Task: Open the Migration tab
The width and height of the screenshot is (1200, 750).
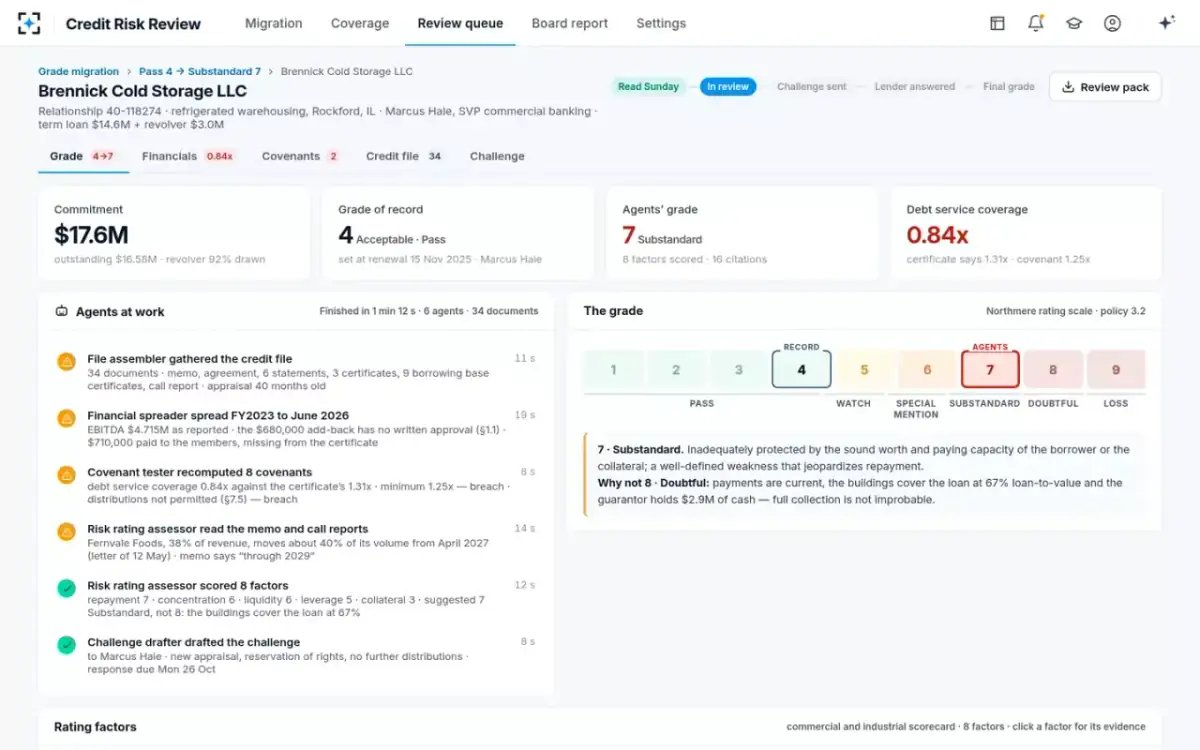Action: 274,23
